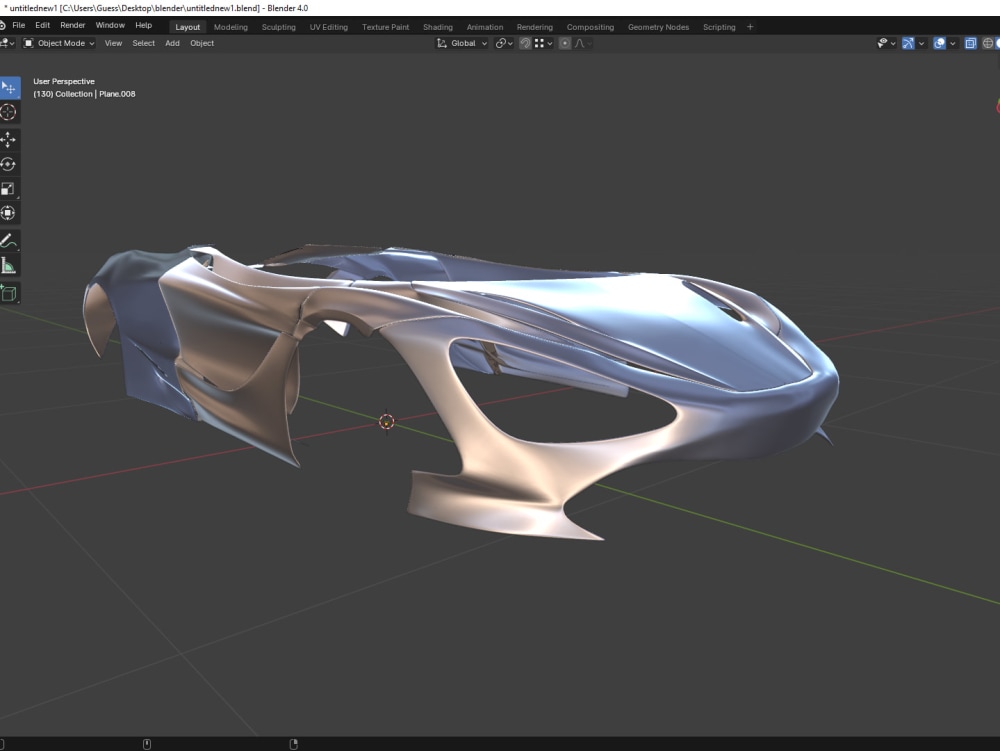The height and width of the screenshot is (751, 1000).
Task: Select the Select Box tool
Action: click(9, 87)
